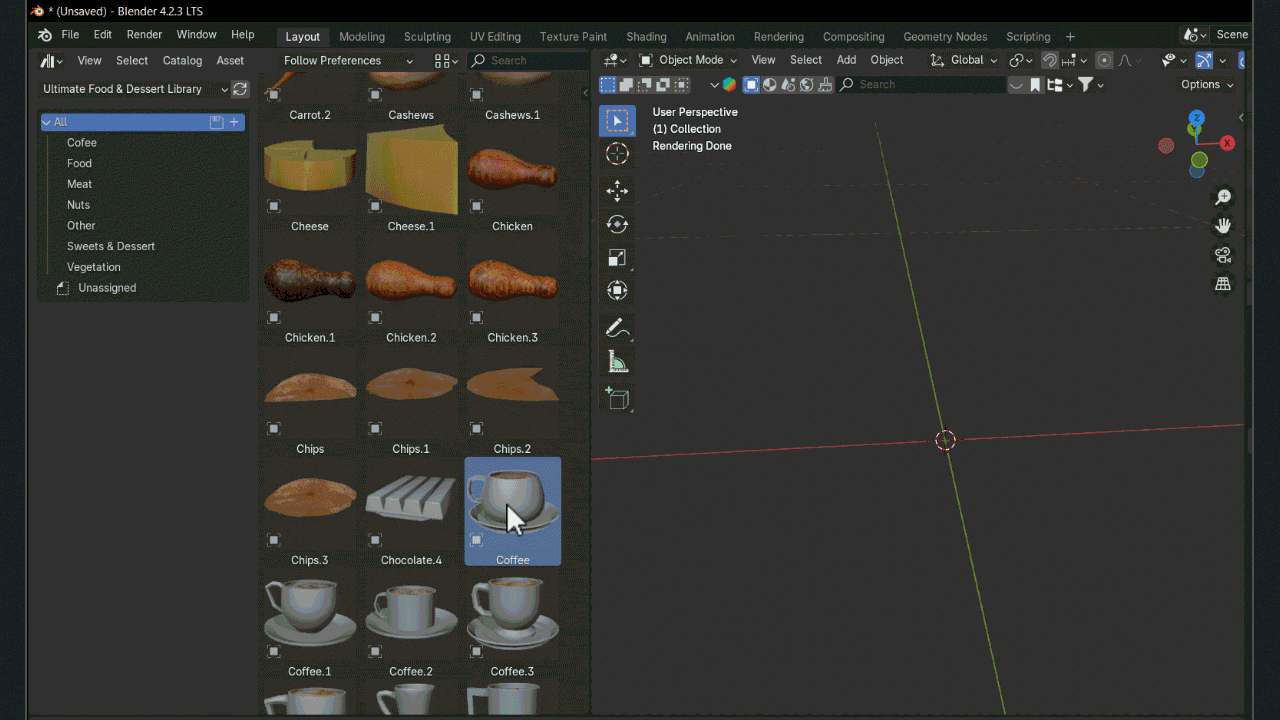Image resolution: width=1280 pixels, height=720 pixels.
Task: Activate the Rotate tool
Action: point(617,225)
